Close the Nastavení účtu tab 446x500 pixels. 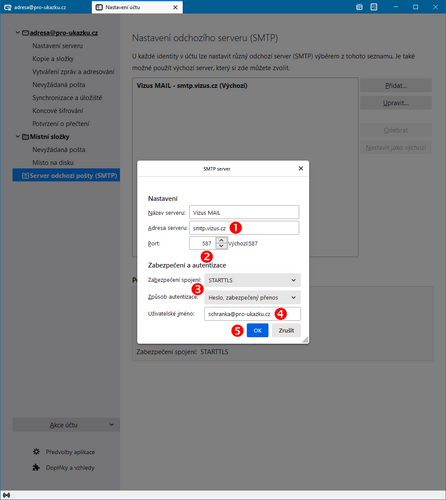175,7
